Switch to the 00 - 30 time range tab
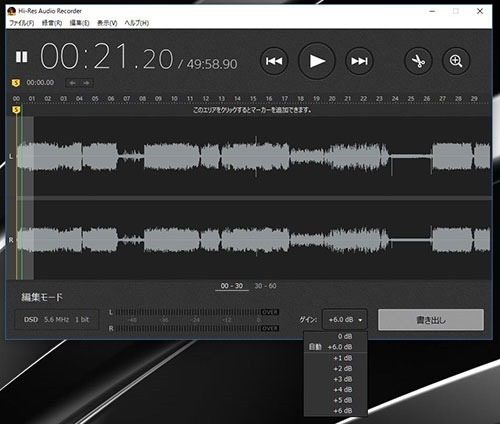Viewport: 500px width, 424px height. point(232,286)
